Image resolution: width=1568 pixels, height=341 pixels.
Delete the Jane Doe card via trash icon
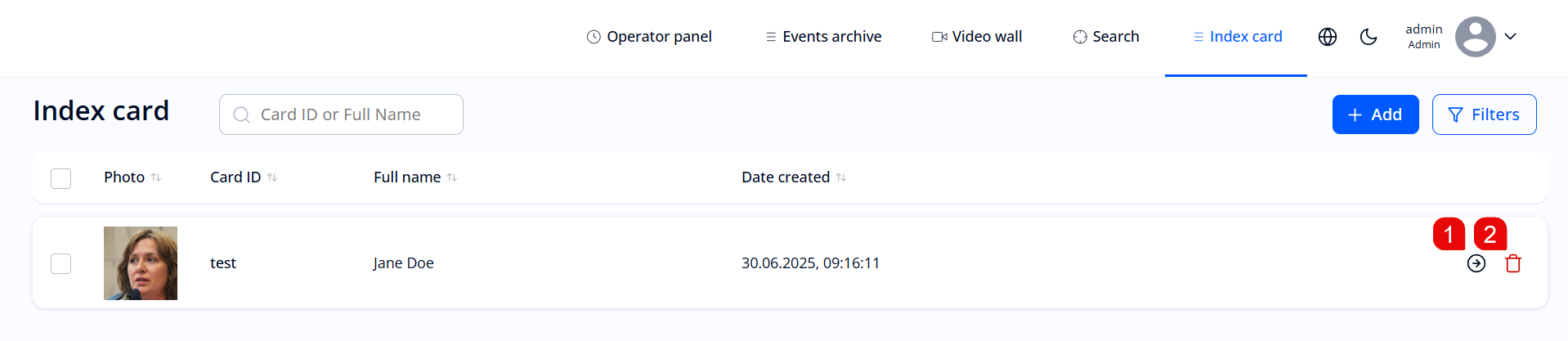click(1513, 263)
